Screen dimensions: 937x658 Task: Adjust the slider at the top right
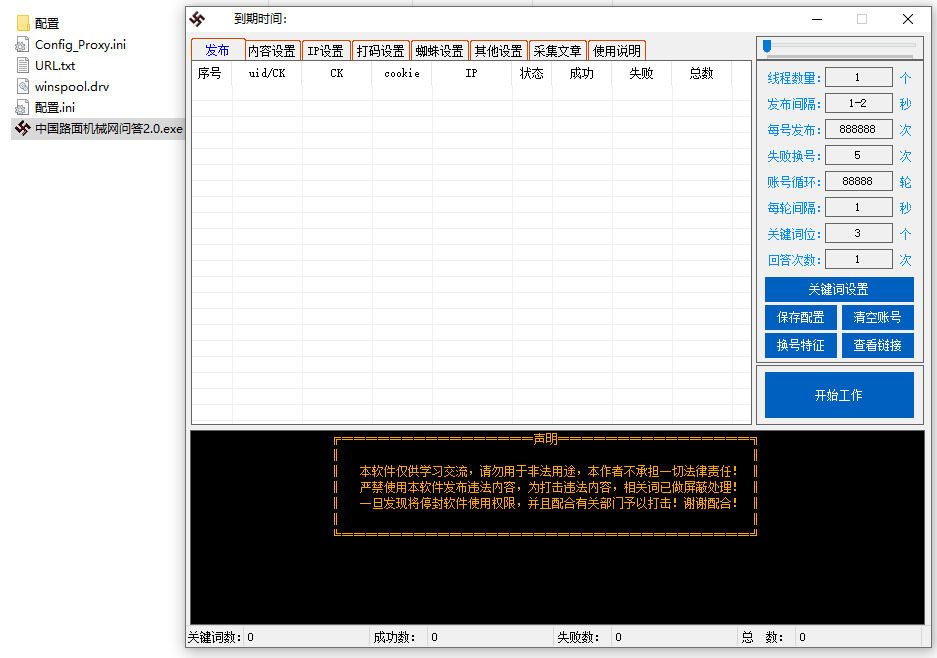pyautogui.click(x=766, y=44)
